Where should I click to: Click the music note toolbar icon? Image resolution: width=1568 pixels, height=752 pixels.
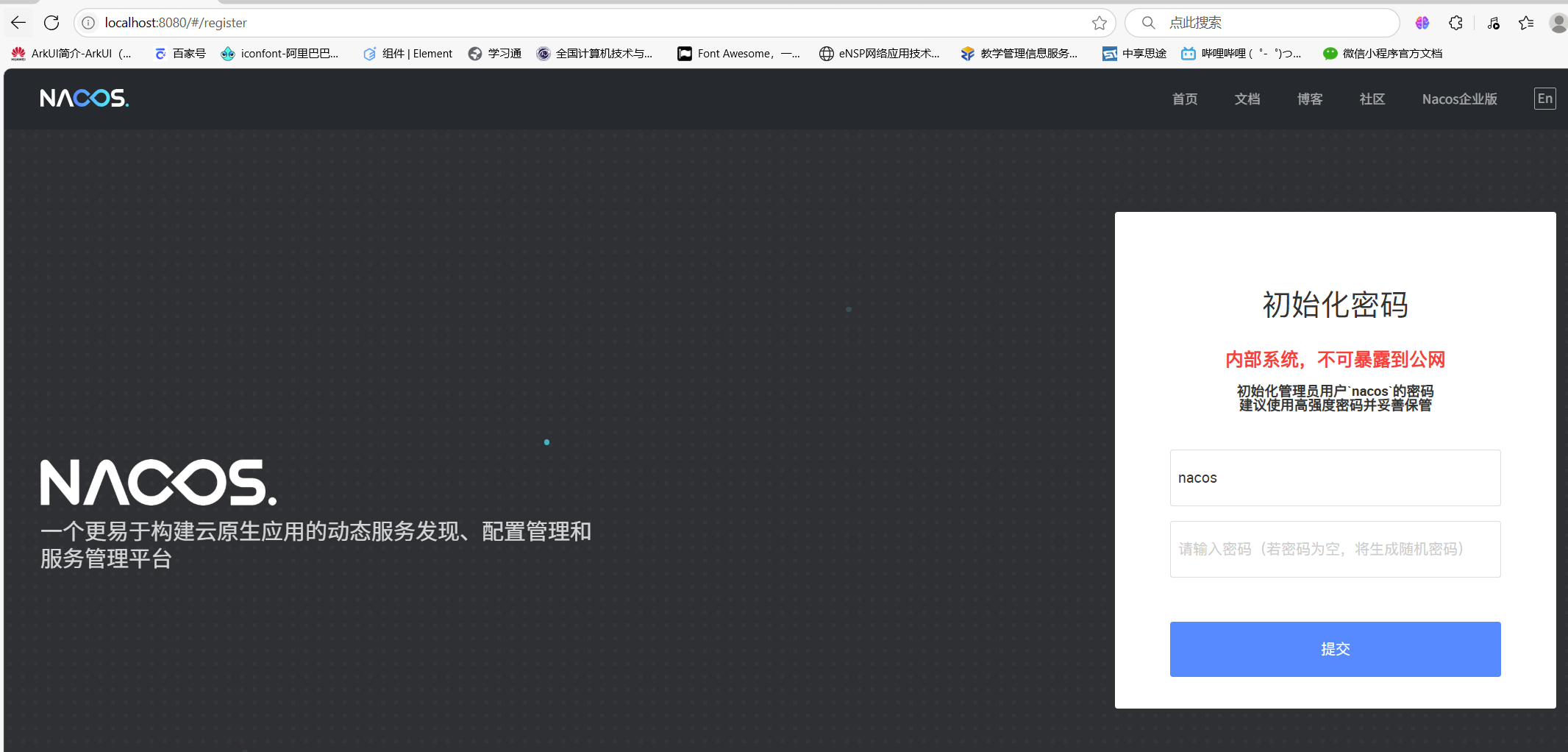click(1493, 23)
